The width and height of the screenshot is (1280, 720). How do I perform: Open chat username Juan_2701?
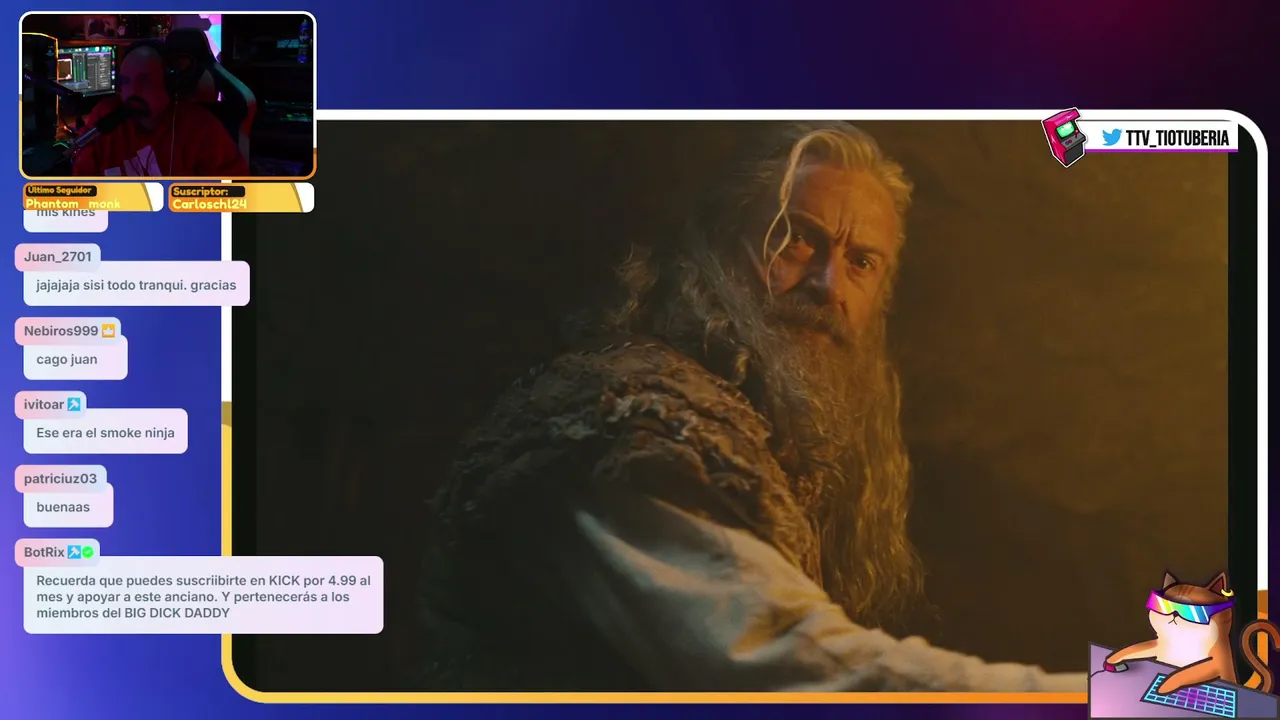click(58, 257)
